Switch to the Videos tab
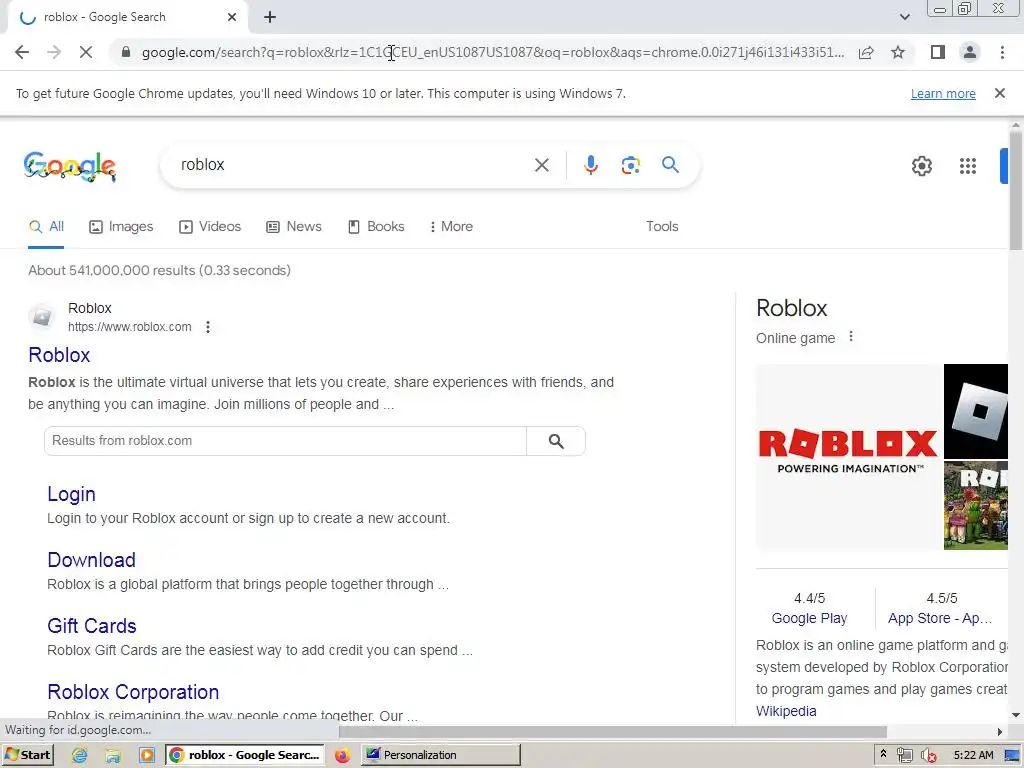Screen dimensions: 1024x768 pyautogui.click(x=210, y=227)
